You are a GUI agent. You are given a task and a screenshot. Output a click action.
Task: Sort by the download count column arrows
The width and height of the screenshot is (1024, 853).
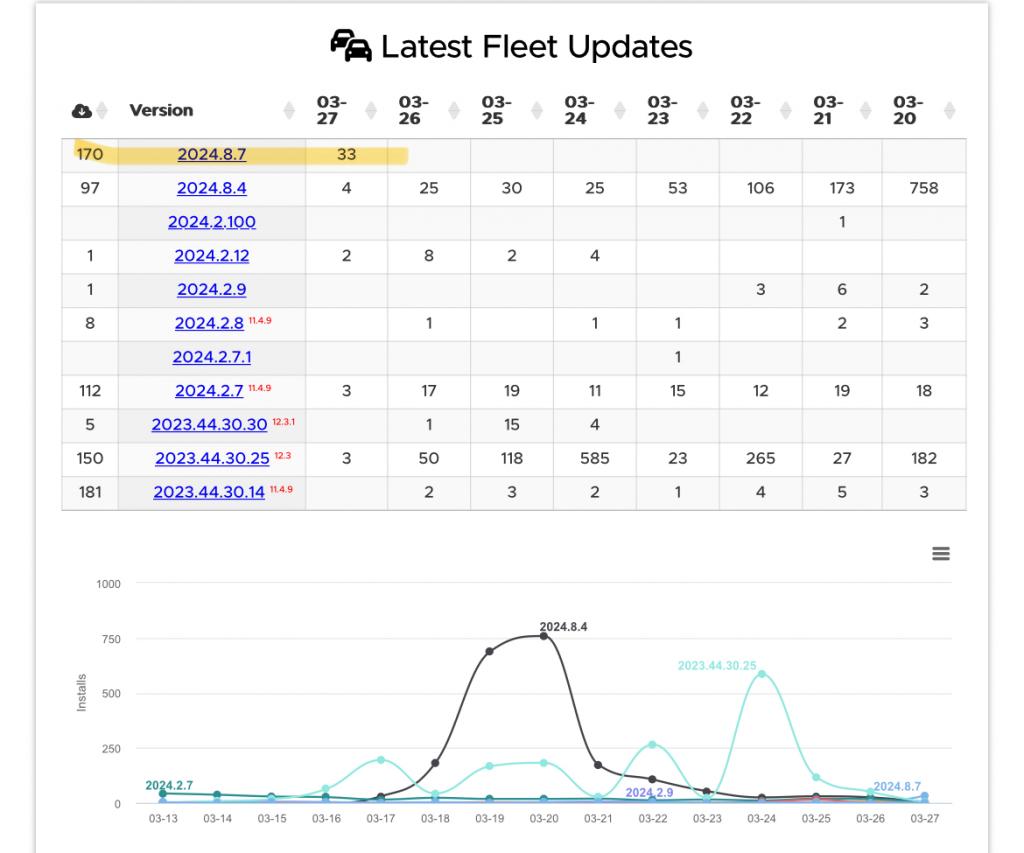point(102,110)
